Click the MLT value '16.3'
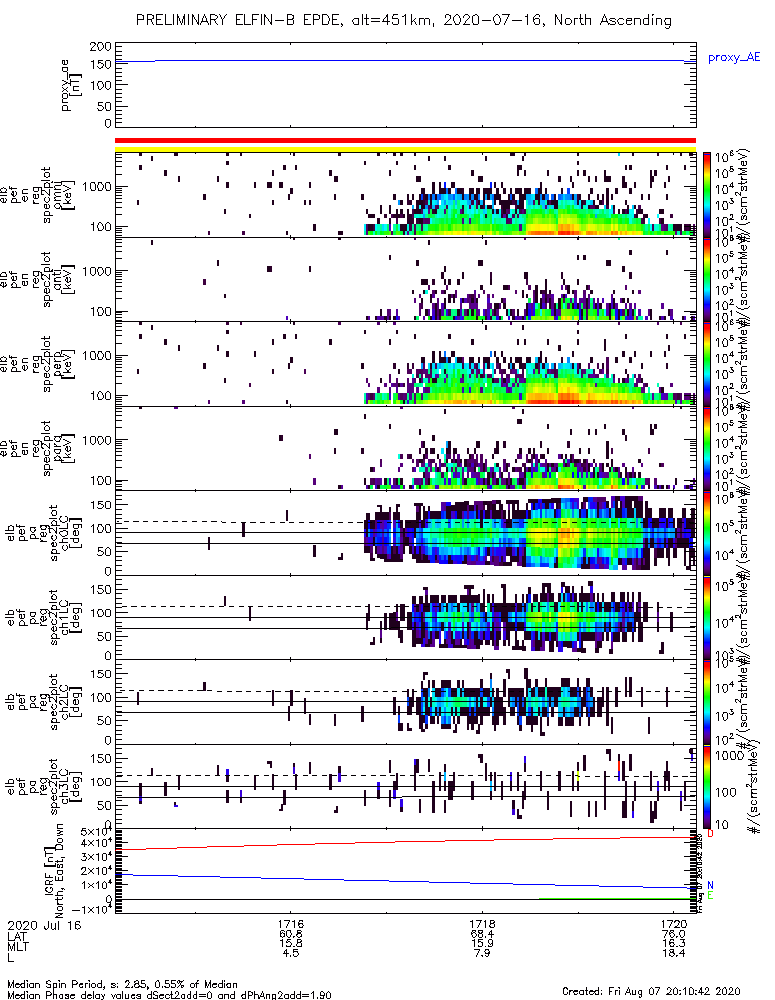The width and height of the screenshot is (775, 1000). pyautogui.click(x=674, y=943)
